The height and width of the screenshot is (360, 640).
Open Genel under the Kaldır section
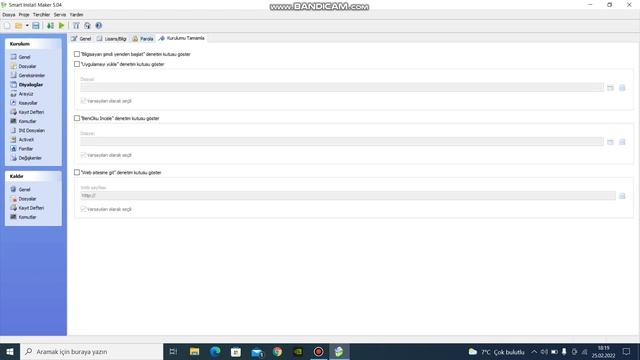(24, 189)
